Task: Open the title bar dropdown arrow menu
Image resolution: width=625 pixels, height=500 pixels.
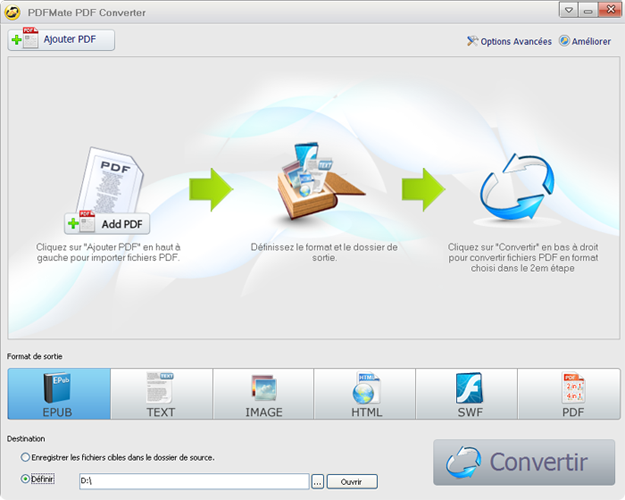Action: [569, 9]
